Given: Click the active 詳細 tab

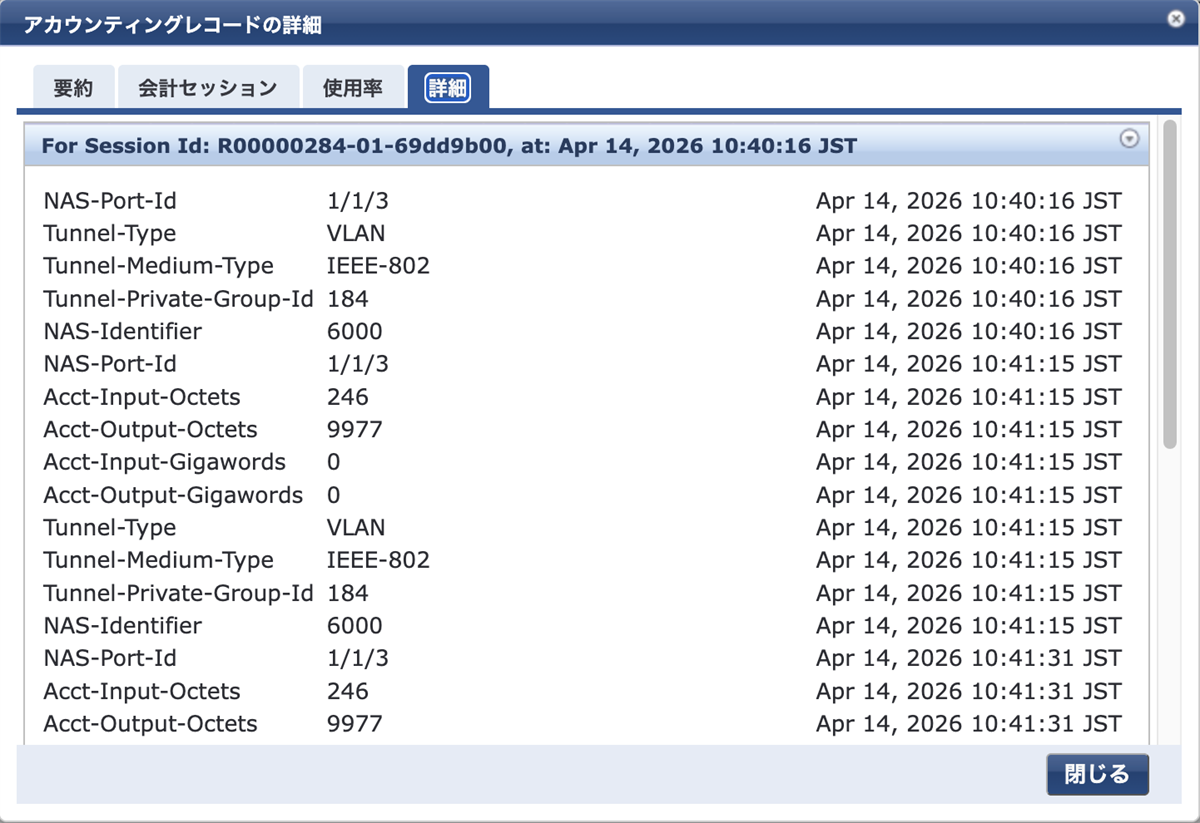Looking at the screenshot, I should [x=447, y=88].
